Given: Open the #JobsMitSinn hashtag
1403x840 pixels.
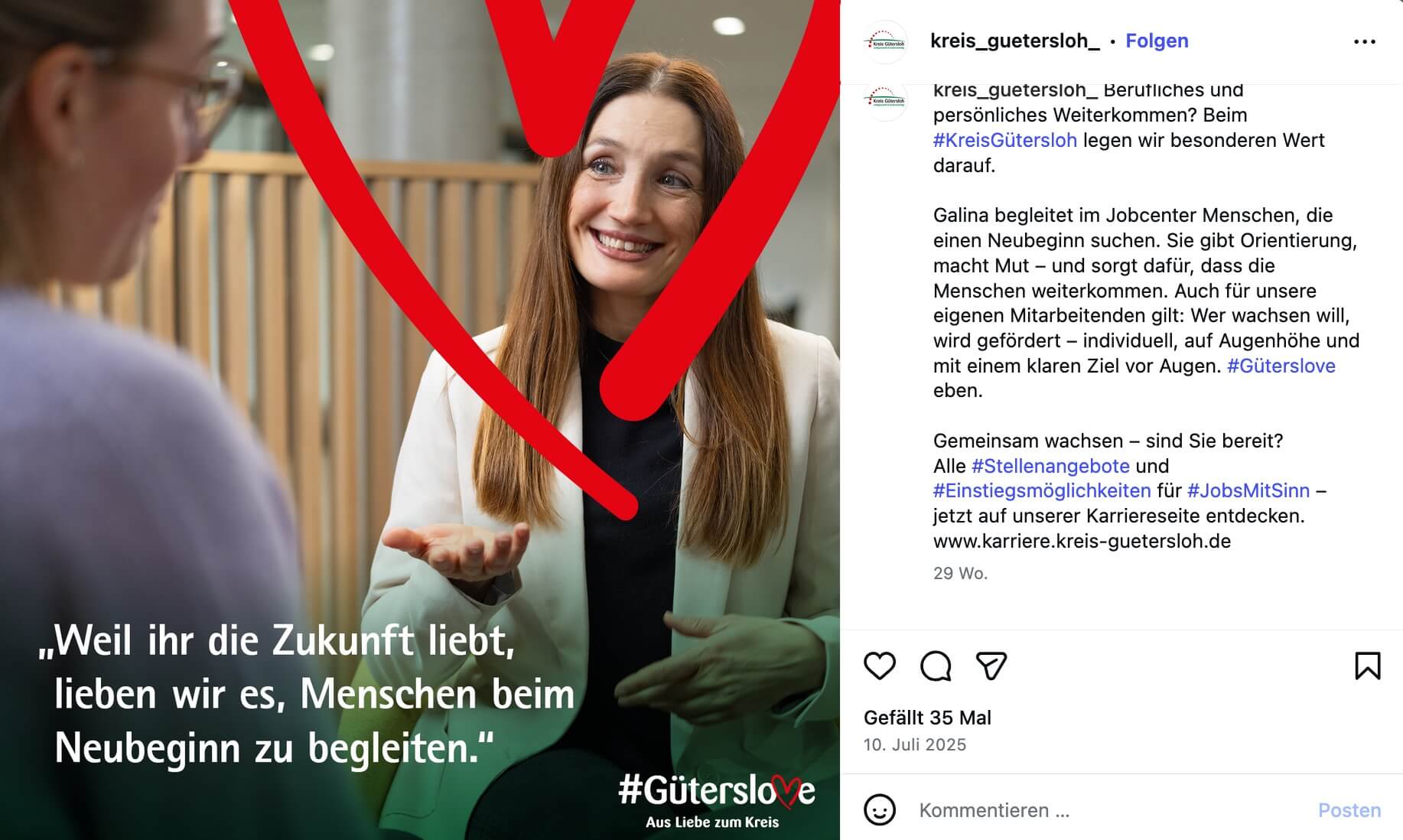Looking at the screenshot, I should [x=1248, y=490].
